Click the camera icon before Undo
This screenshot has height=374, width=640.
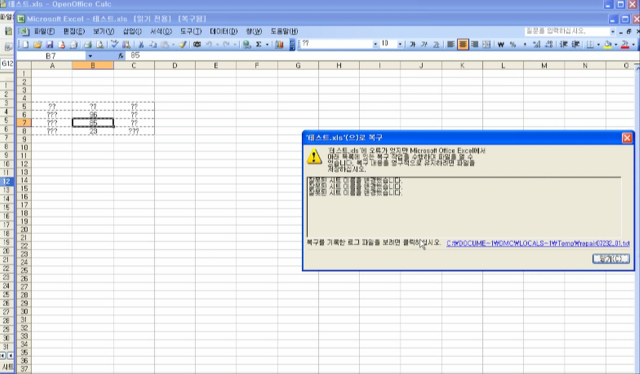(197, 44)
